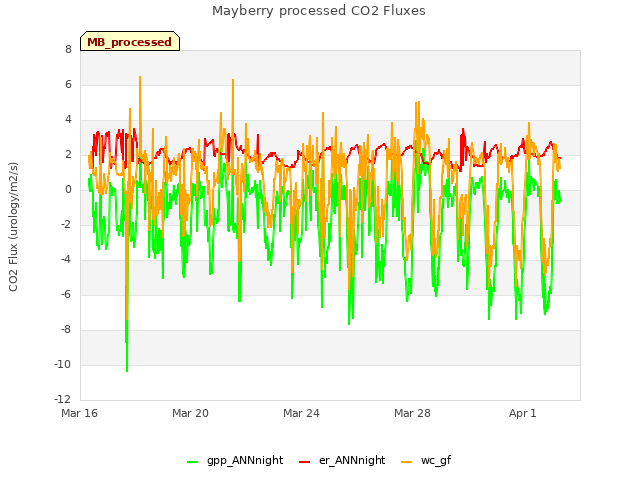640x480 pixels.
Task: Click the green gpp_ANNnight legend swatch
Action: [192, 462]
